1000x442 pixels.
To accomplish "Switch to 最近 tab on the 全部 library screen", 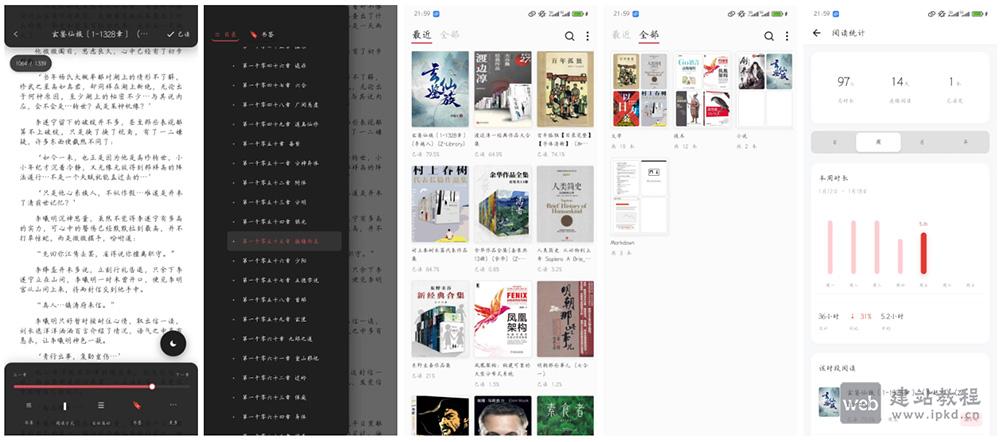I will point(621,35).
